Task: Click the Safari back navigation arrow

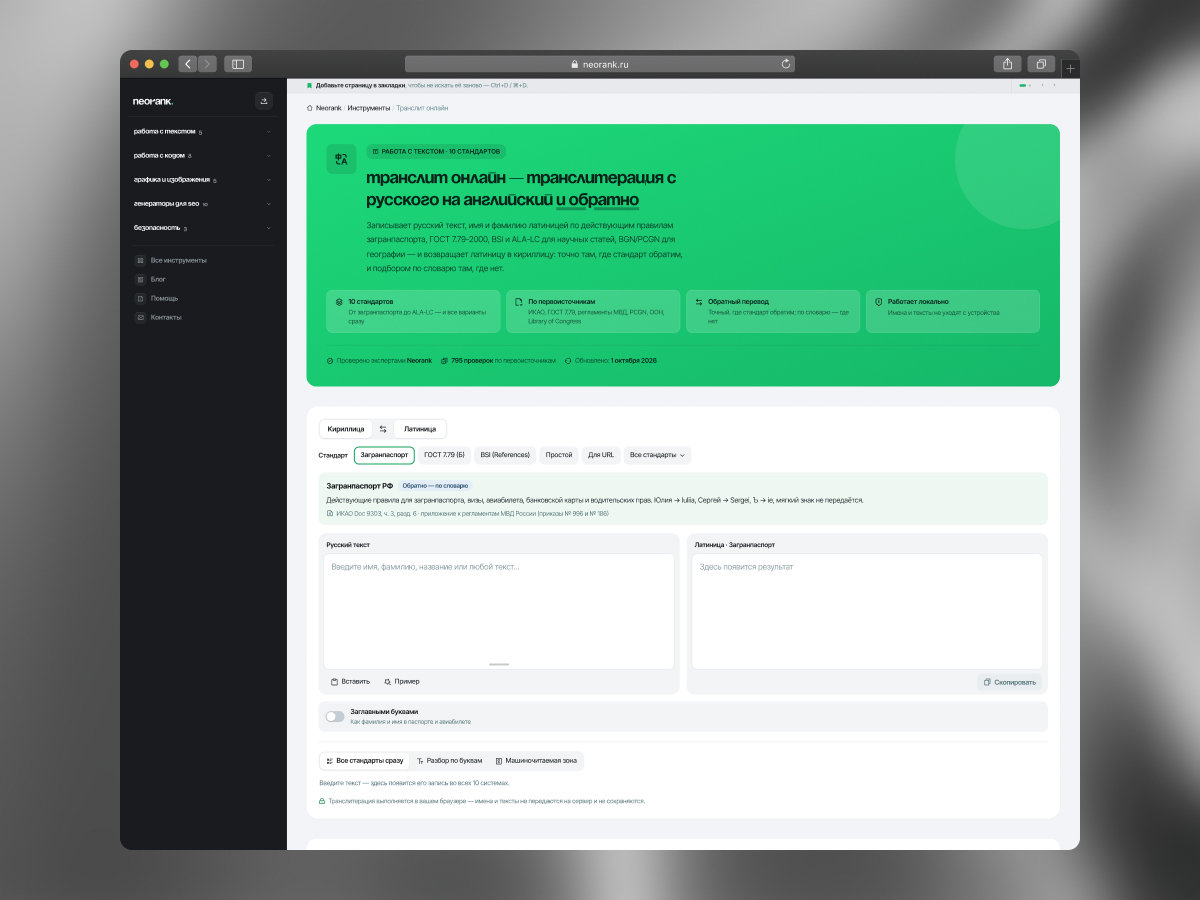Action: pyautogui.click(x=188, y=64)
